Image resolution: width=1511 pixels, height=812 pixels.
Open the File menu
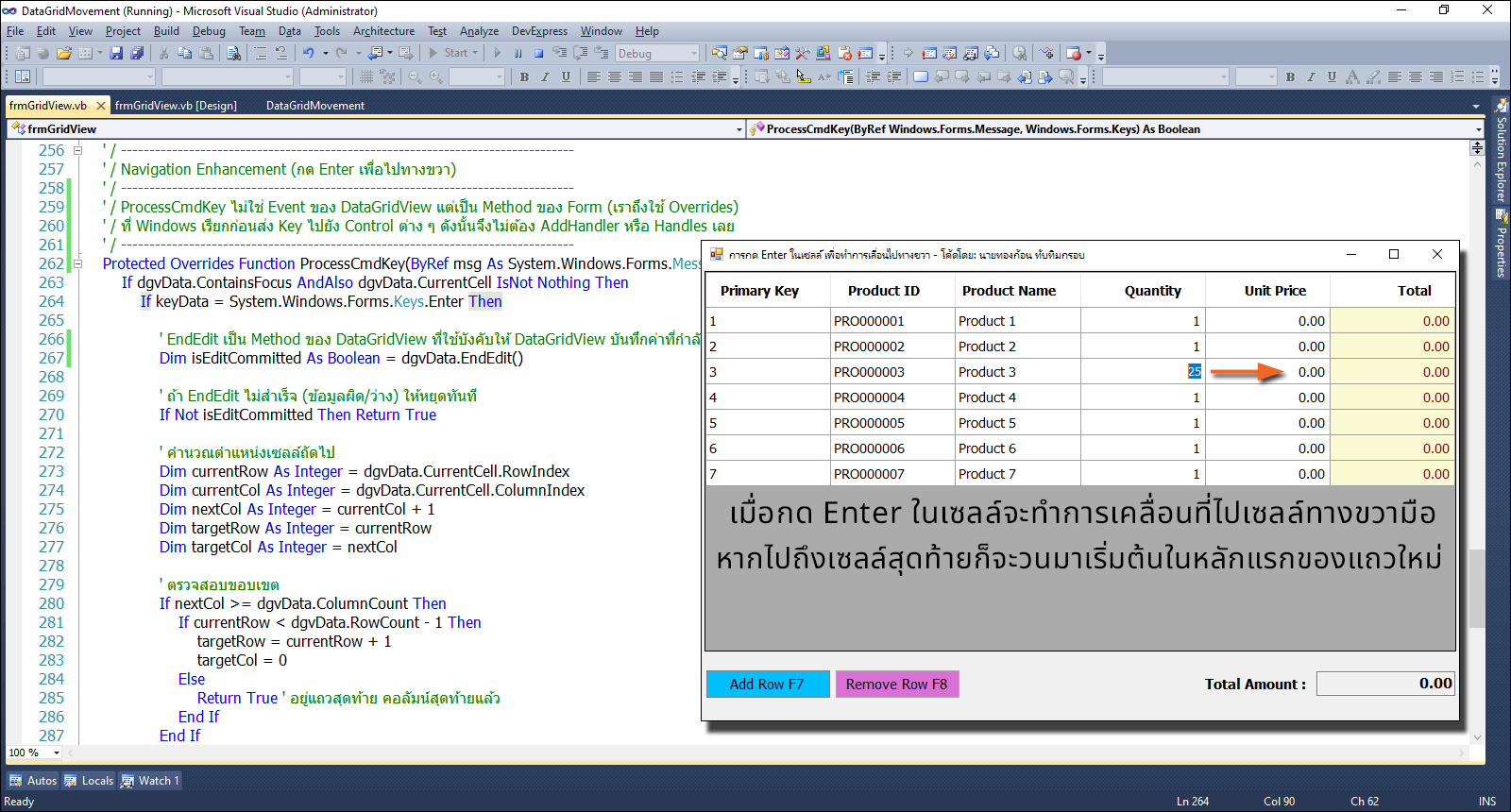(15, 31)
